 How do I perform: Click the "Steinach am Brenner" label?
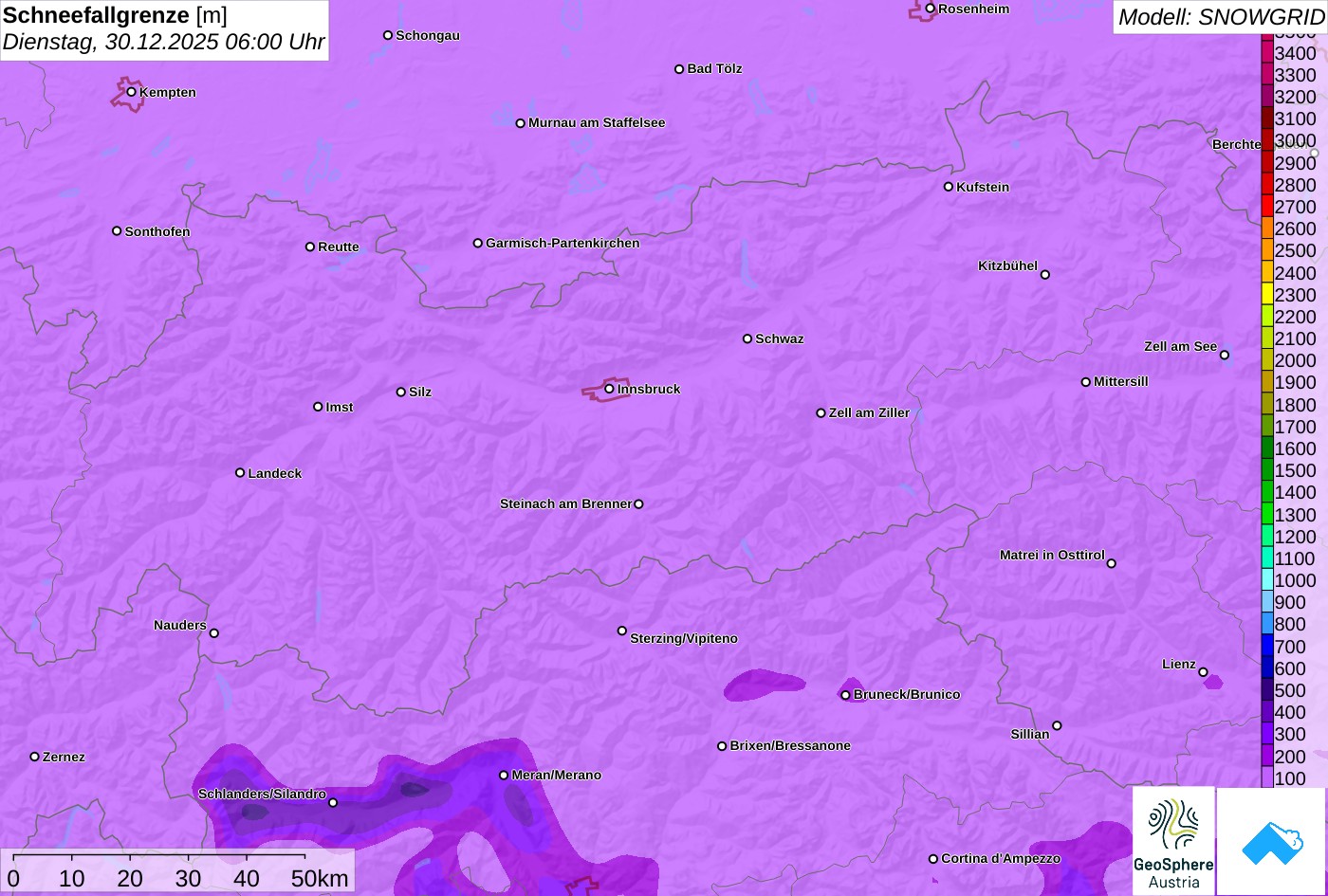[x=565, y=503]
